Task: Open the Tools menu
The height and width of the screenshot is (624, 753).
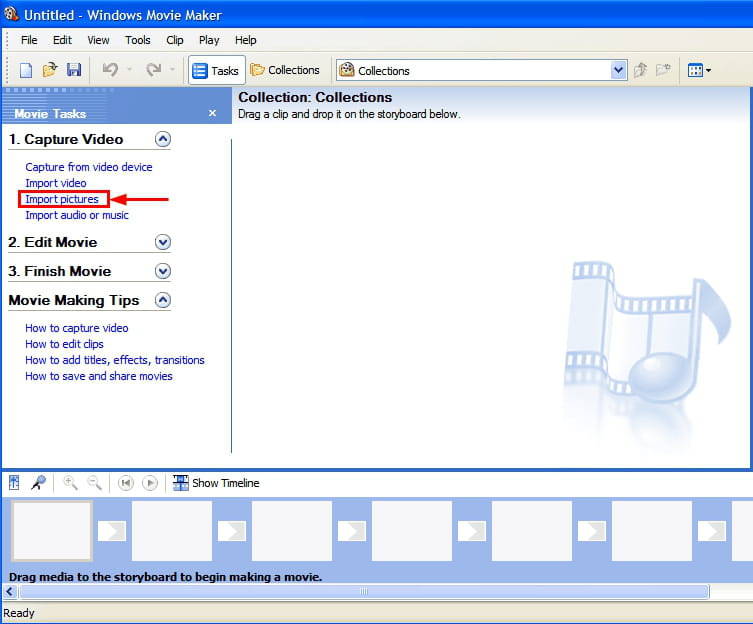Action: pyautogui.click(x=138, y=40)
